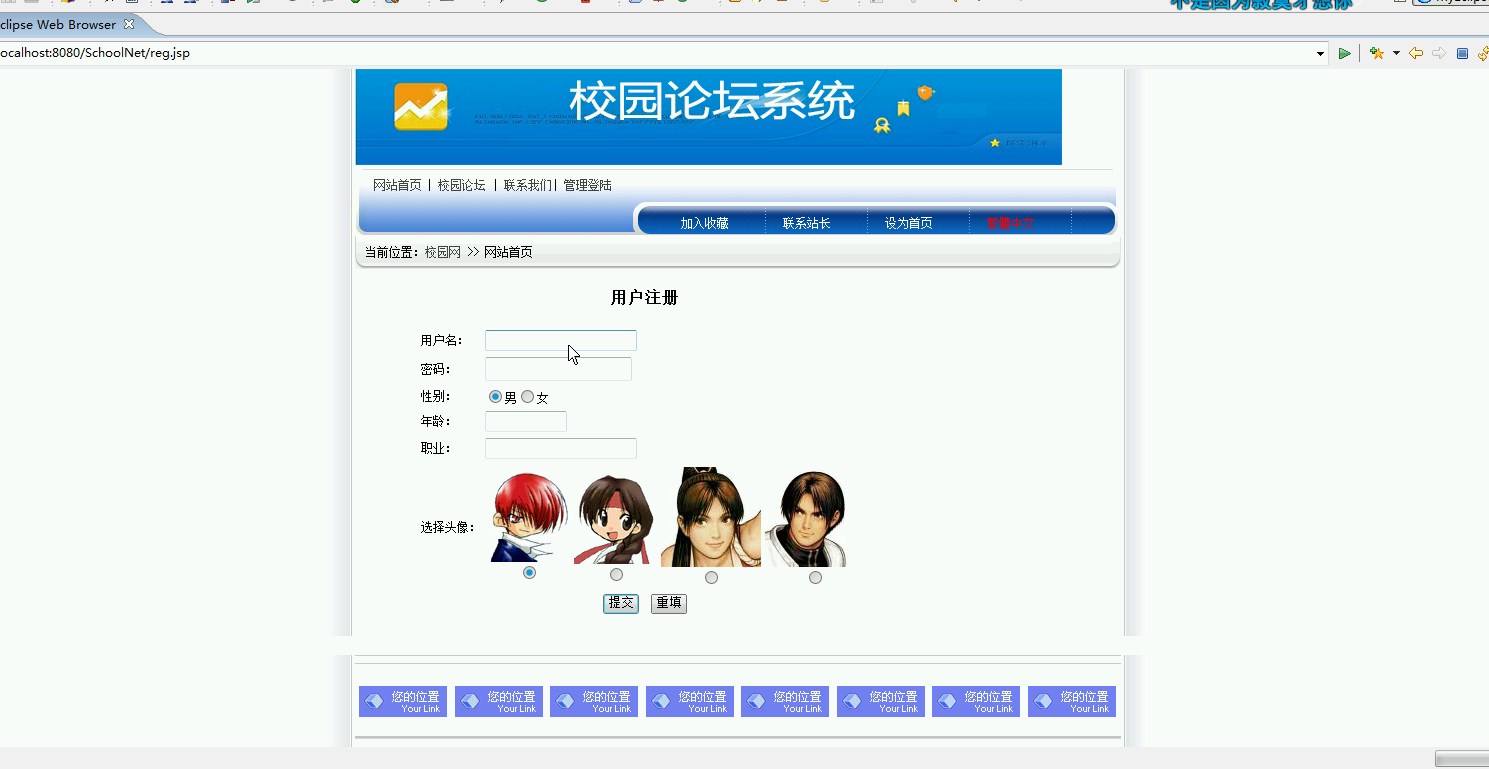Click the red-haired character avatar image
Screen dimensions: 1489x769
(x=529, y=517)
